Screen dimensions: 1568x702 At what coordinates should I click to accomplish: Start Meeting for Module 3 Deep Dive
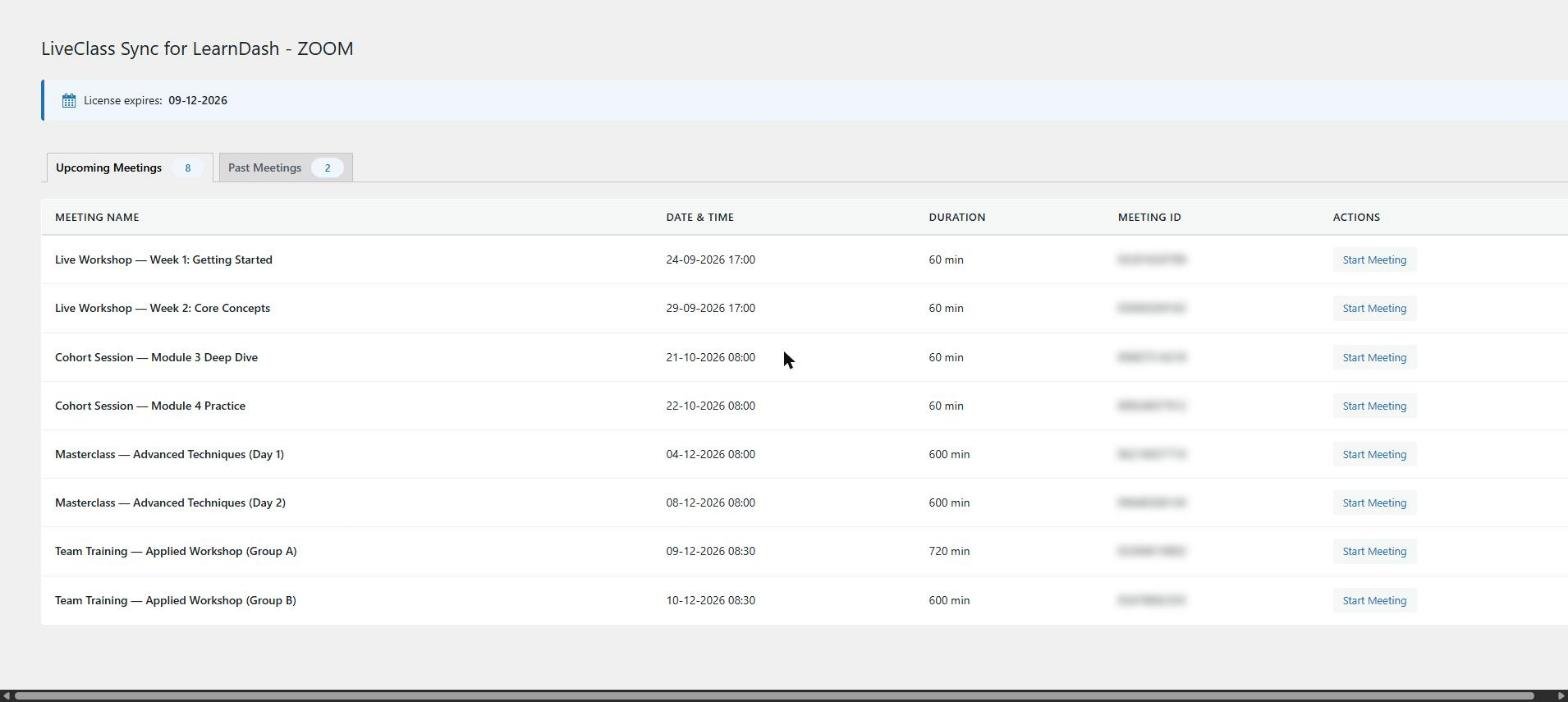pos(1374,357)
